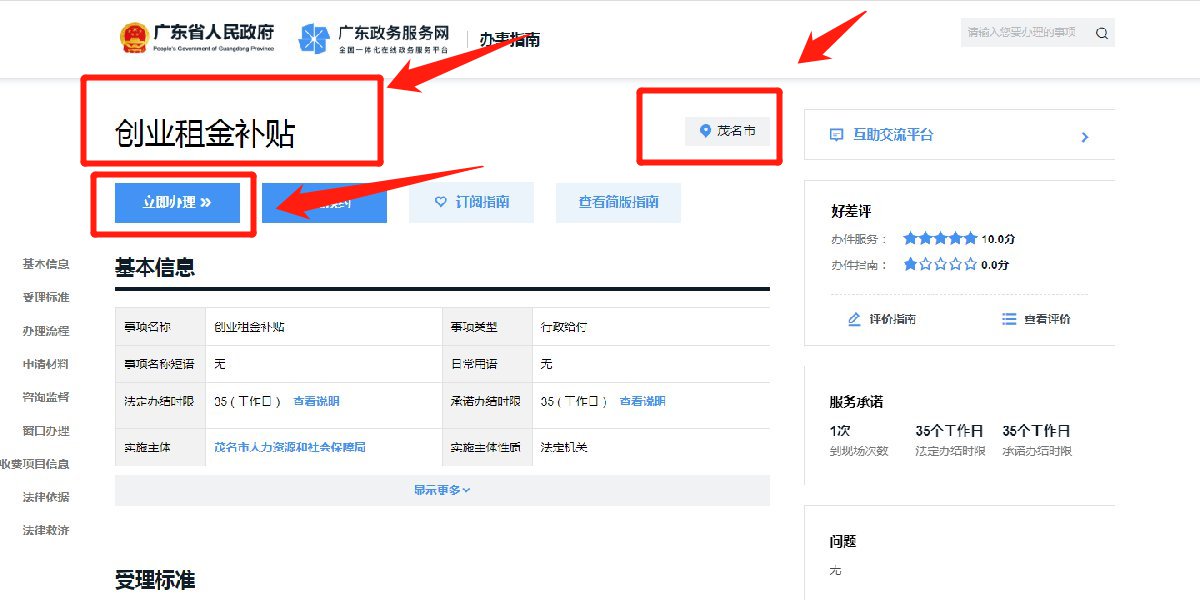Screen dimensions: 1200x600
Task: Click the 办事指南 header label
Action: click(509, 40)
